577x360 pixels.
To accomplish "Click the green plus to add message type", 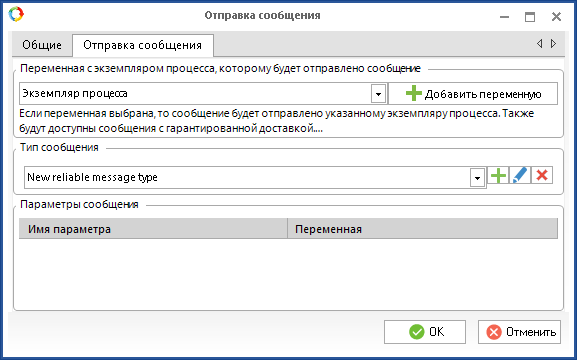I will point(498,175).
